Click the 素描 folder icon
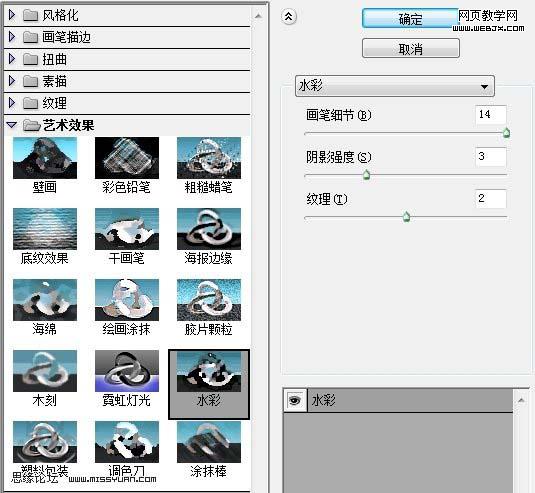Screen dimensions: 535x493 30,81
